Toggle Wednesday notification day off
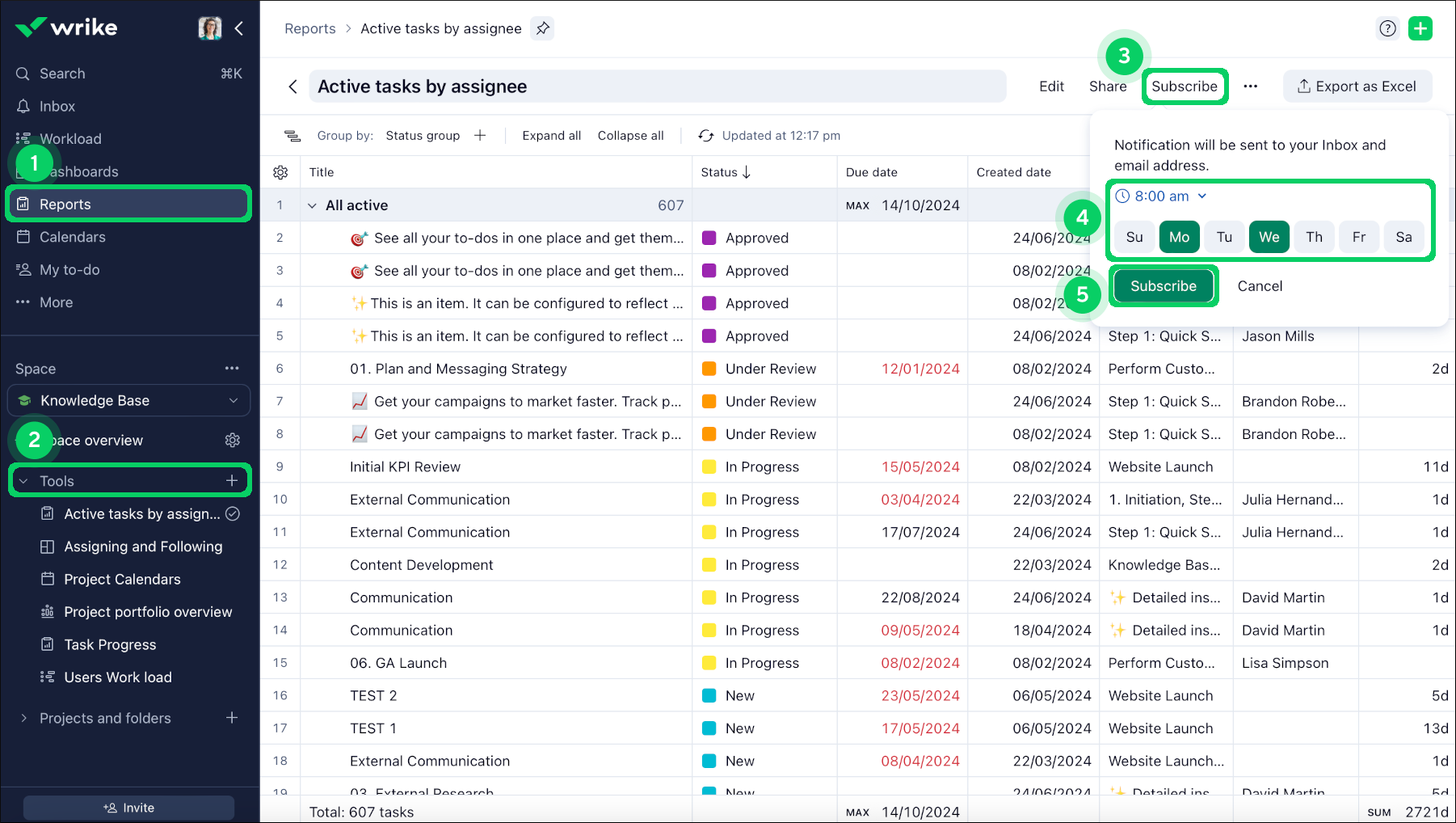1456x823 pixels. point(1269,237)
